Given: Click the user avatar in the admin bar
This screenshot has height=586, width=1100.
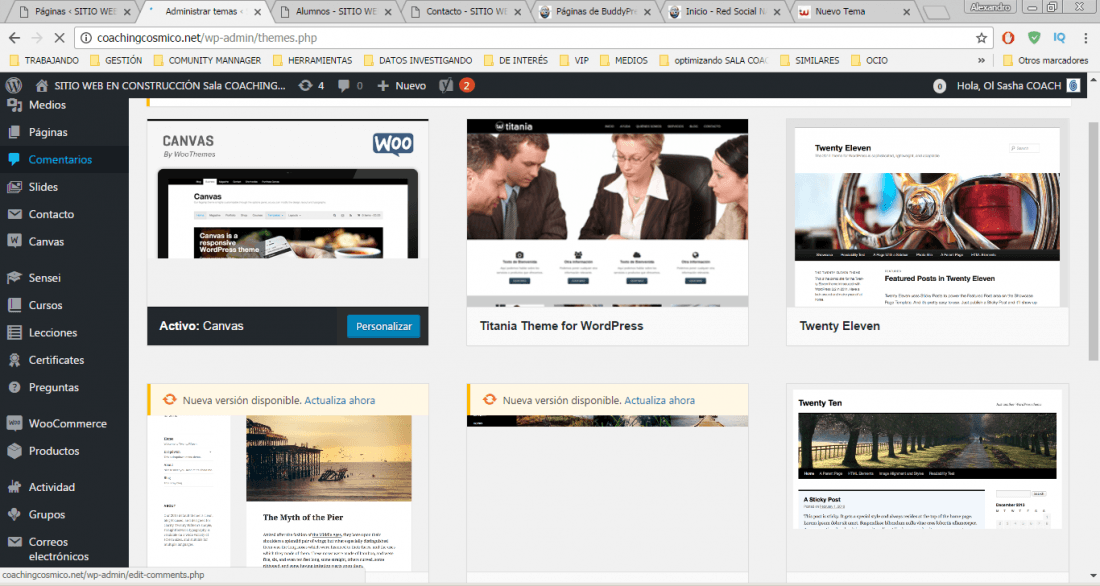Looking at the screenshot, I should (1073, 86).
